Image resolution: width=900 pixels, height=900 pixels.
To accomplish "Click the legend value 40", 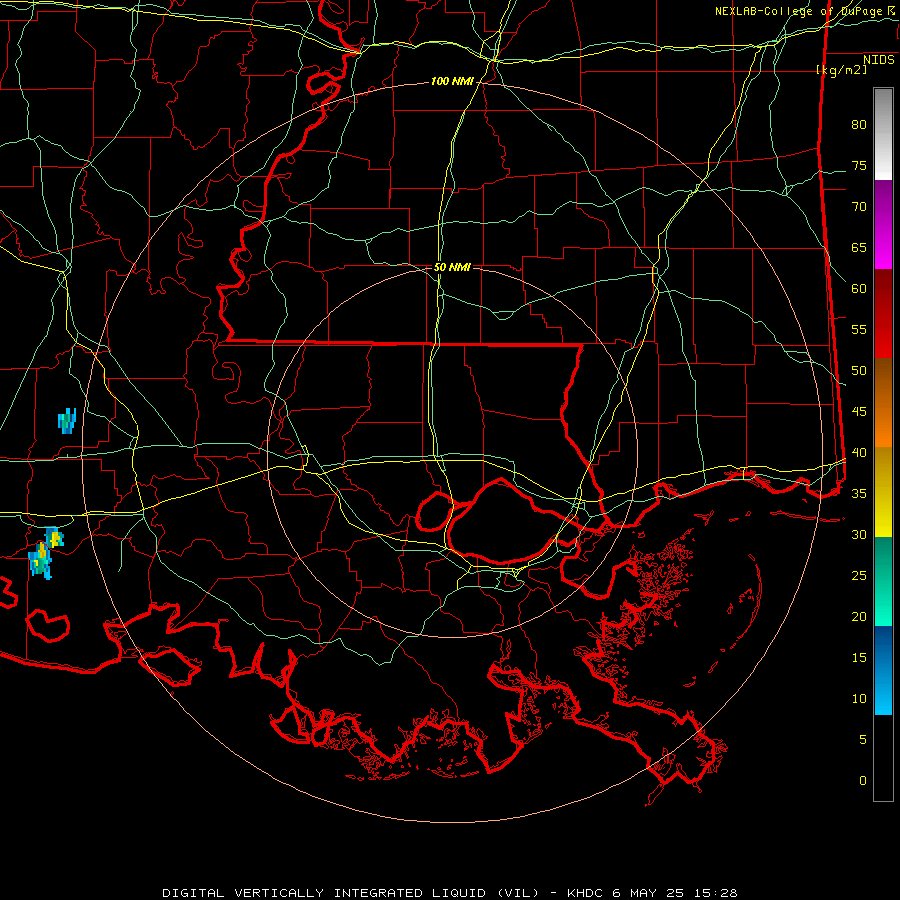I will point(859,453).
